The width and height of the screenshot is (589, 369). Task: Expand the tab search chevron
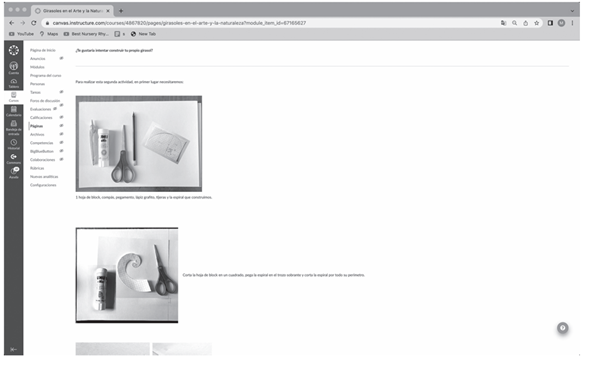pyautogui.click(x=572, y=11)
